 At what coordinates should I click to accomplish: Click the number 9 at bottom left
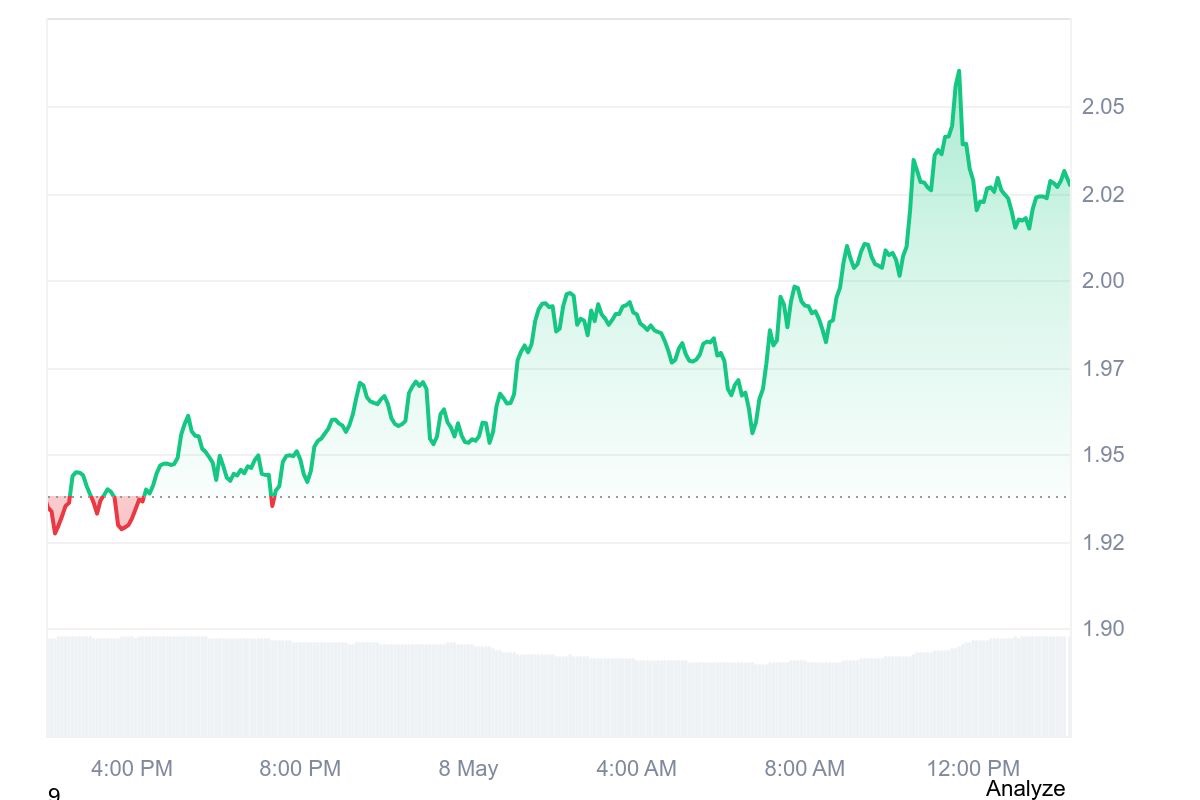click(x=54, y=794)
